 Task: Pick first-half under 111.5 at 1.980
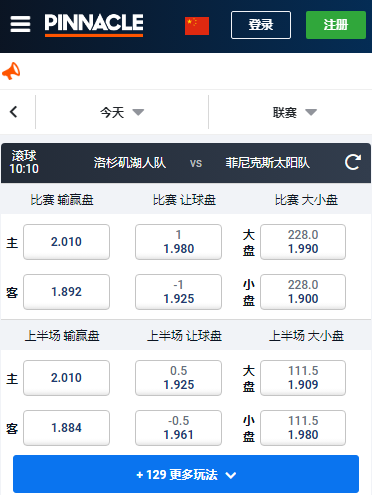click(303, 428)
